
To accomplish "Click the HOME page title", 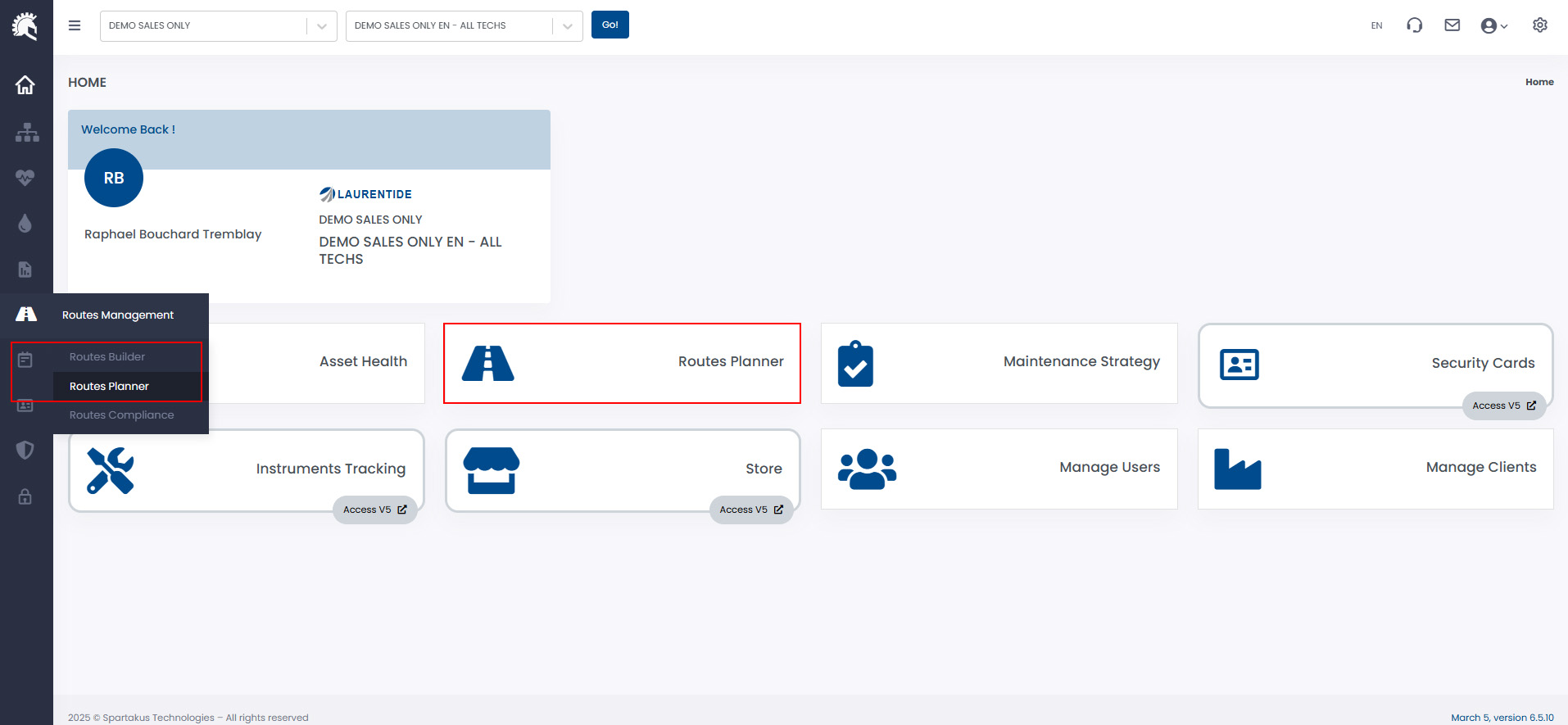I will click(87, 83).
